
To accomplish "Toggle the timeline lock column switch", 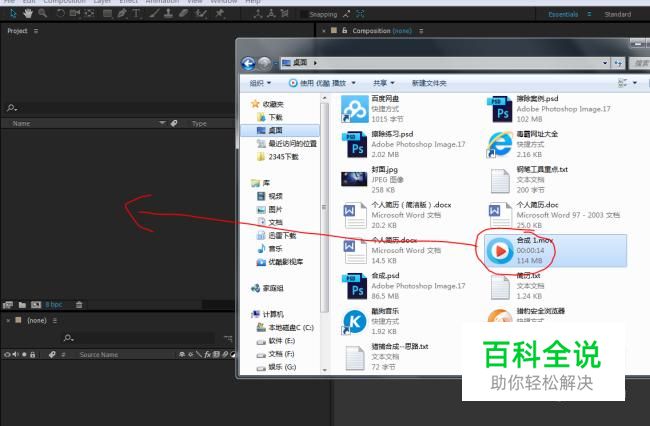I will (x=32, y=355).
